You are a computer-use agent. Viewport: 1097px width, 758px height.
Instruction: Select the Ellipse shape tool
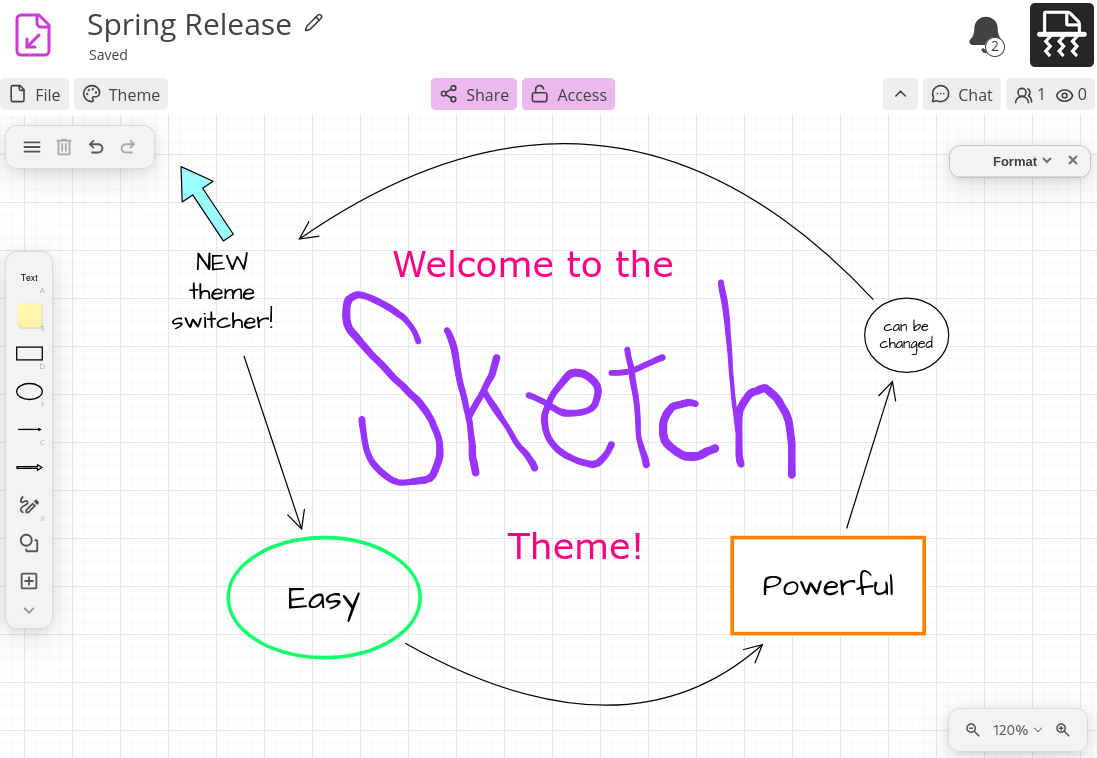(29, 391)
